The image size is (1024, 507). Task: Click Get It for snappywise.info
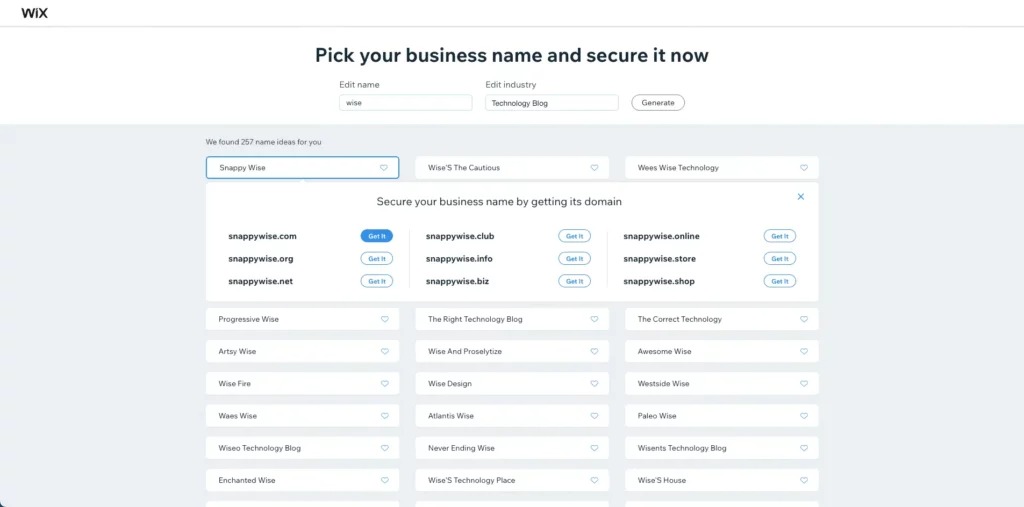[574, 259]
